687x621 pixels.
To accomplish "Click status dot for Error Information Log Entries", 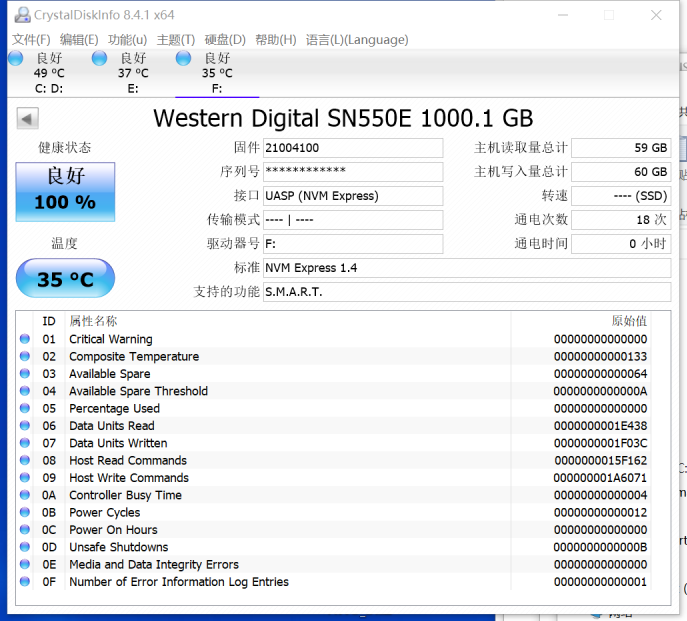I will 25,582.
